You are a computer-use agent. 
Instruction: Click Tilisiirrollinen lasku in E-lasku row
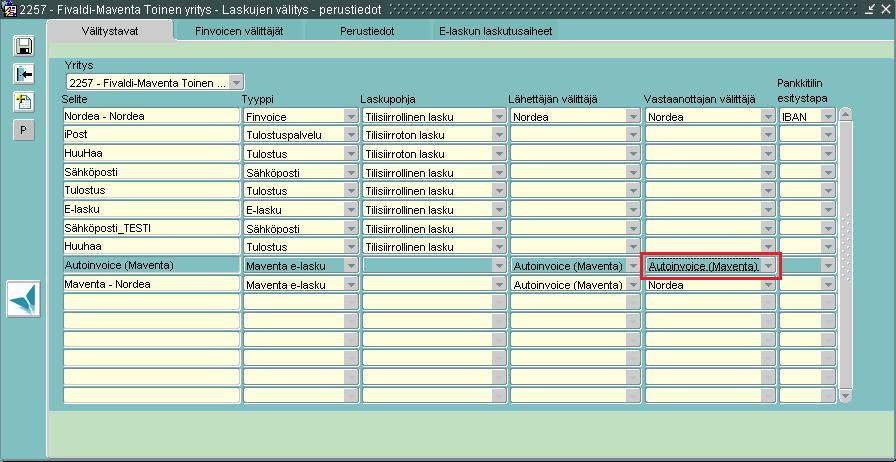409,210
